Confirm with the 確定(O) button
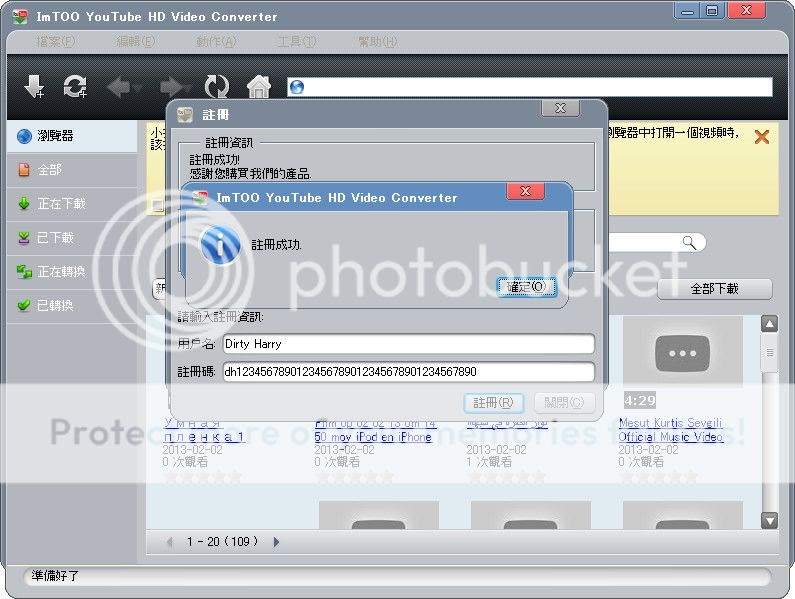Viewport: 795px width, 599px height. point(526,287)
